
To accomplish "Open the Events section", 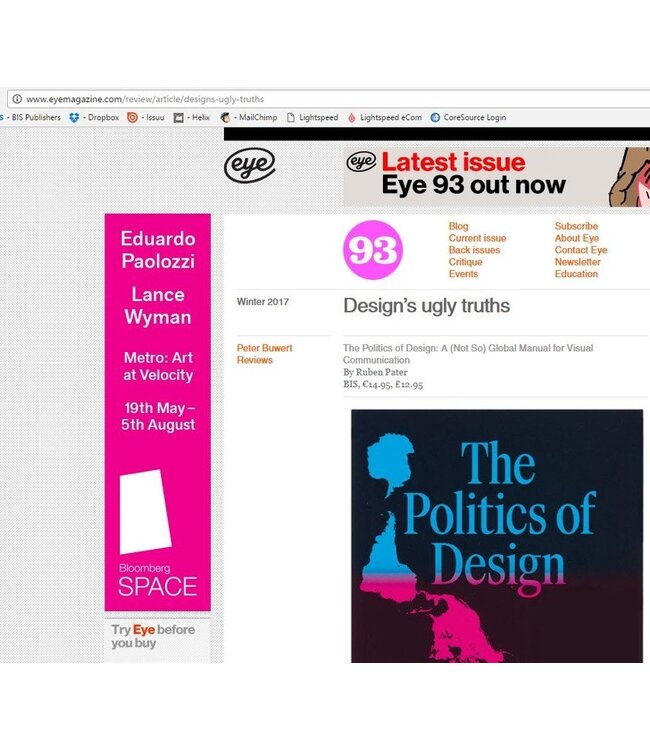I will (463, 274).
